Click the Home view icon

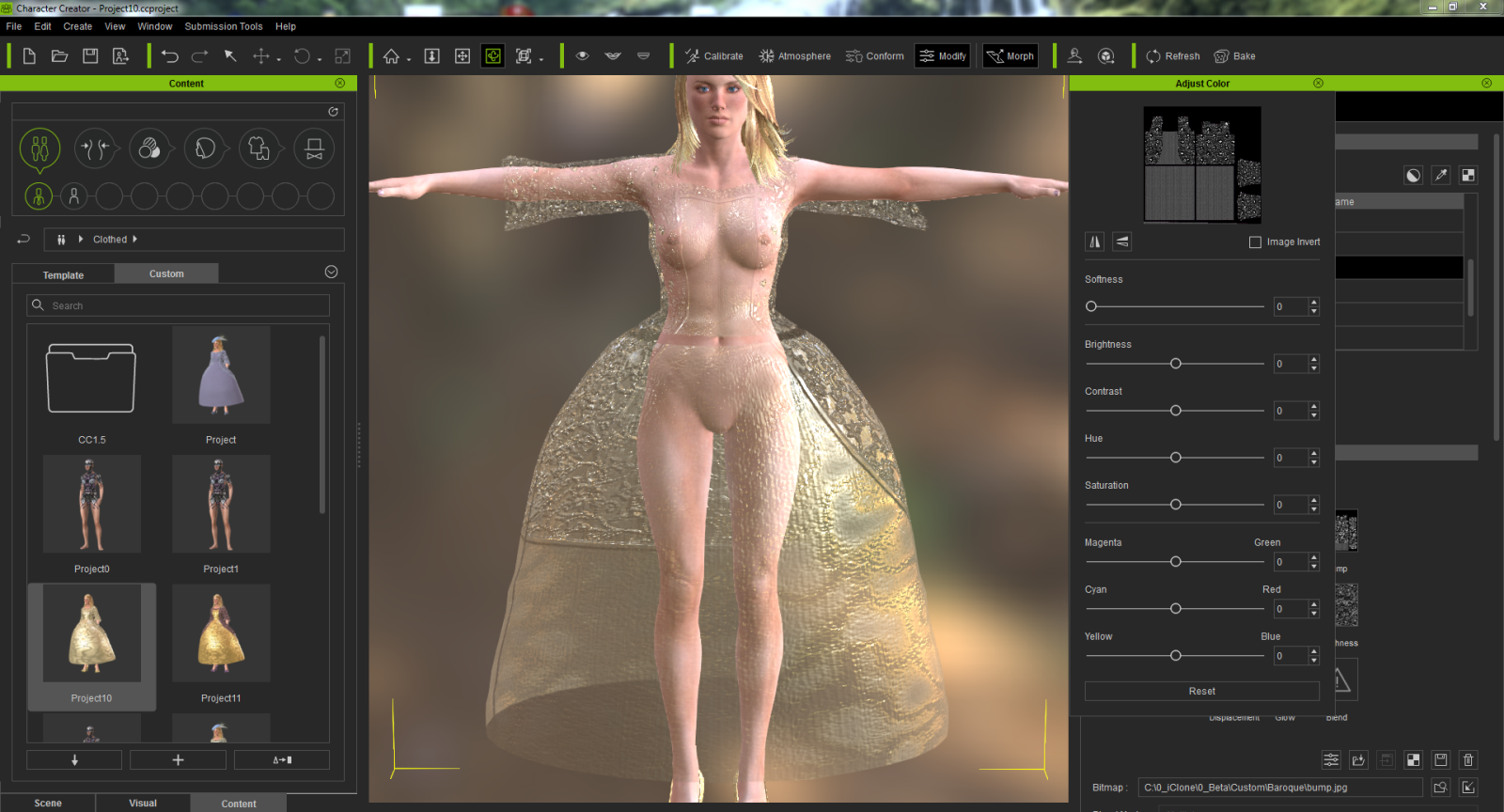[x=391, y=56]
